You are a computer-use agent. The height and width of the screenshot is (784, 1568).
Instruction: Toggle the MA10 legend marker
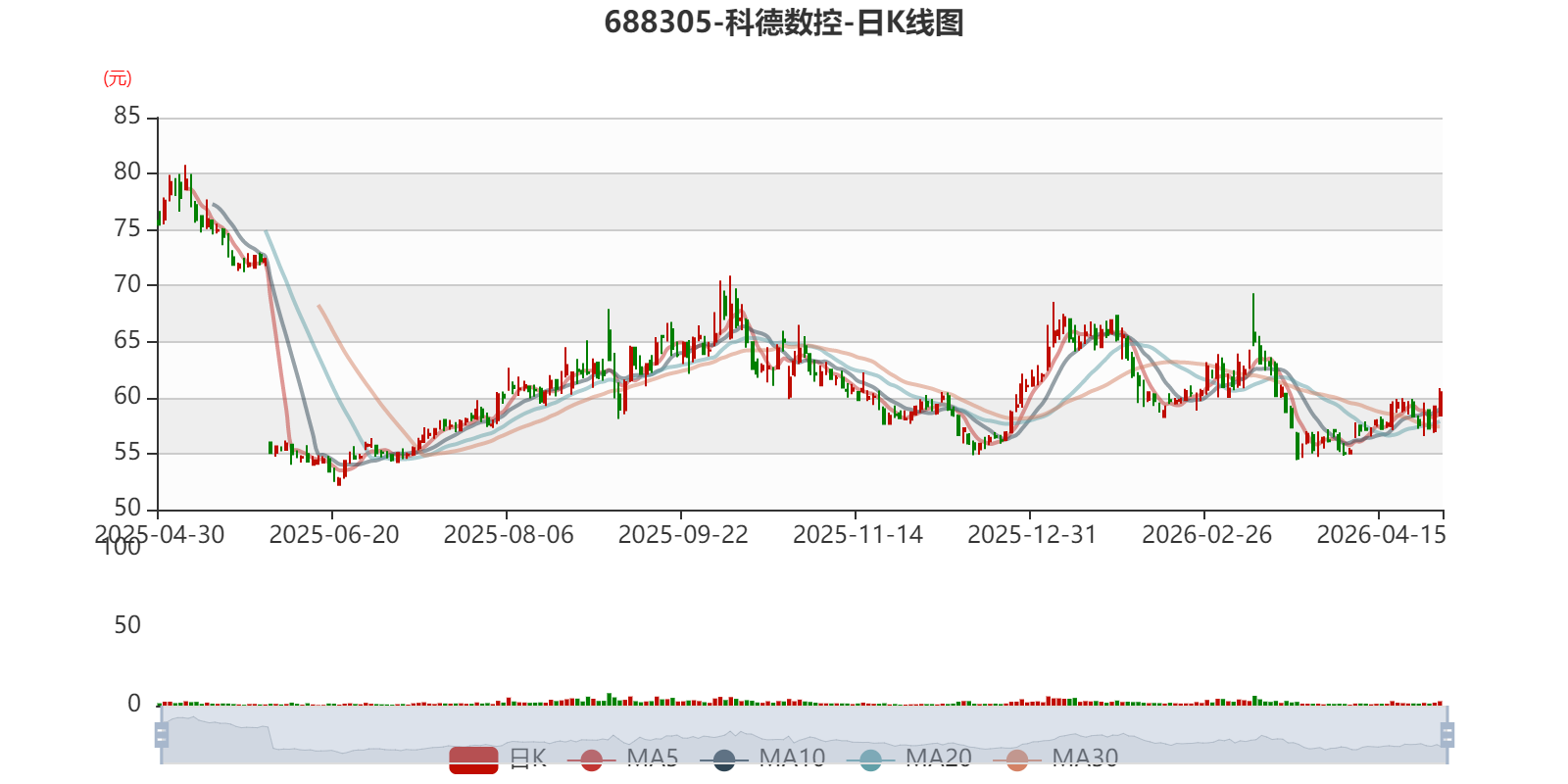pyautogui.click(x=724, y=759)
